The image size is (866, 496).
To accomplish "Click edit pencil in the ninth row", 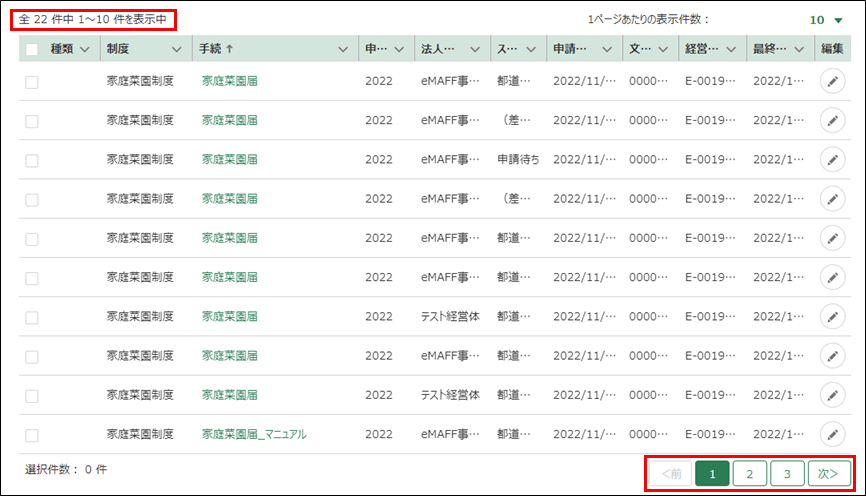I will pos(832,394).
